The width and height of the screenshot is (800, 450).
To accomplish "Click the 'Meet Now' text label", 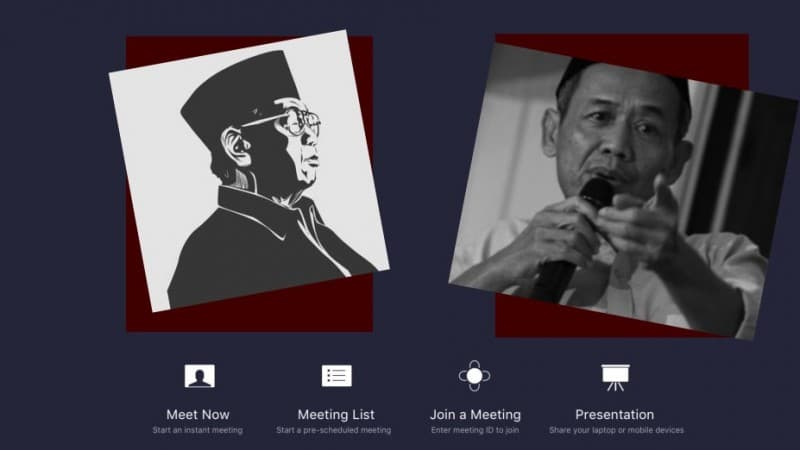I will (198, 415).
